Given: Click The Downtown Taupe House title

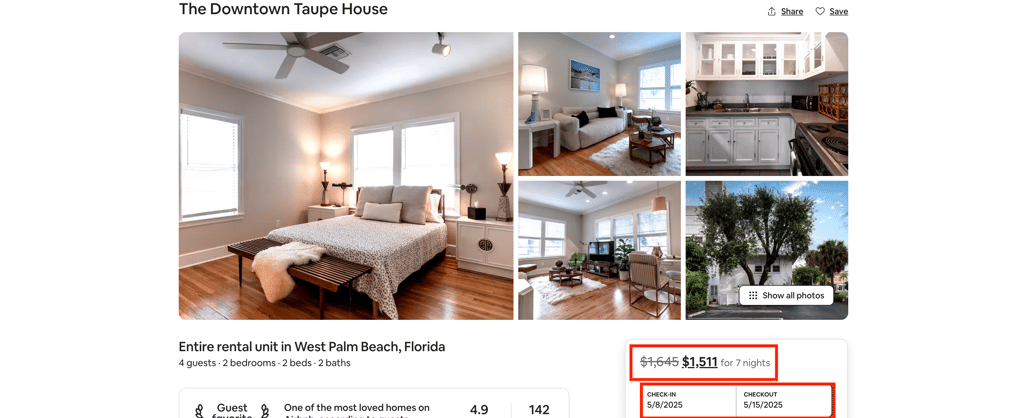Looking at the screenshot, I should click(283, 9).
